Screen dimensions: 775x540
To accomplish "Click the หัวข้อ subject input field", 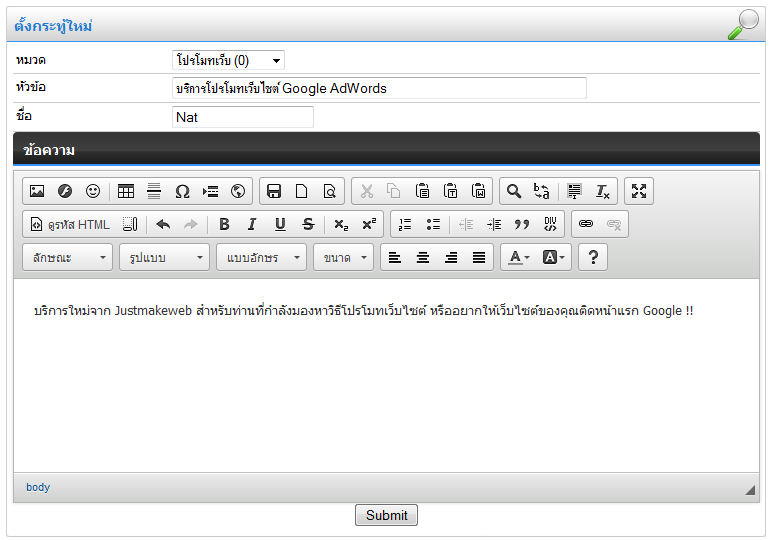I will (x=379, y=88).
